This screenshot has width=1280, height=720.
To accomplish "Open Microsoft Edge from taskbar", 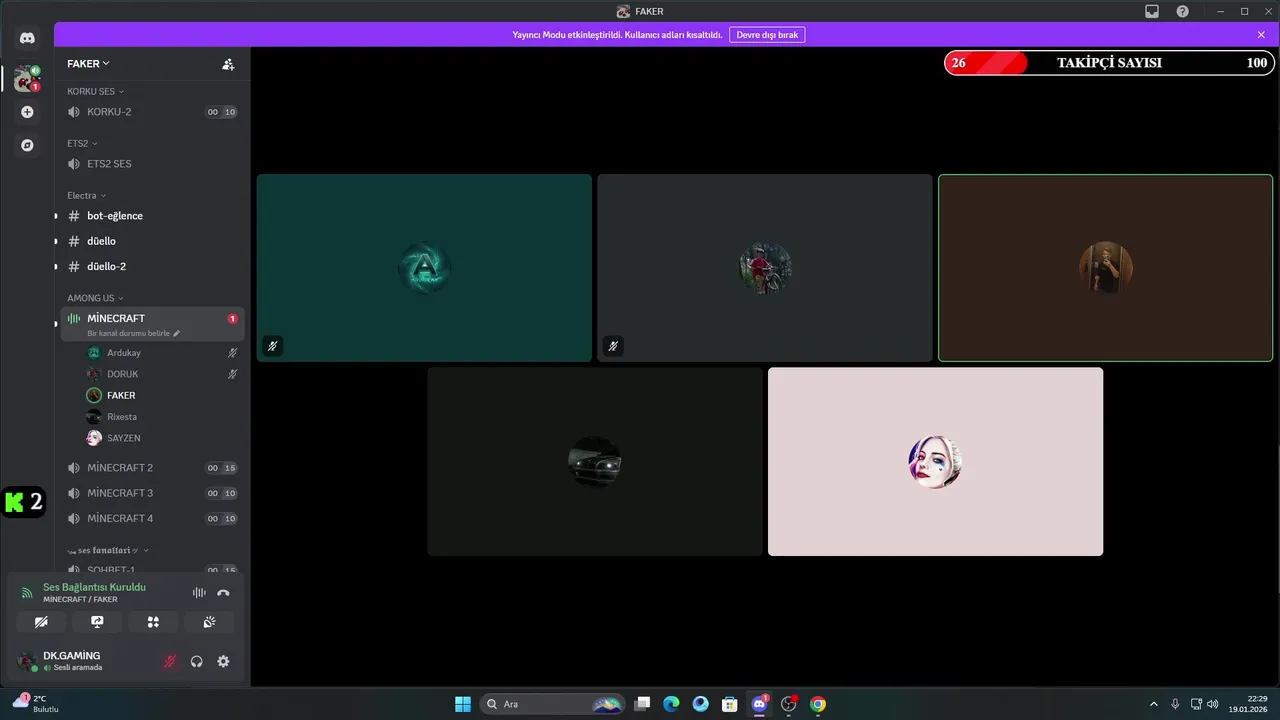I will [671, 704].
